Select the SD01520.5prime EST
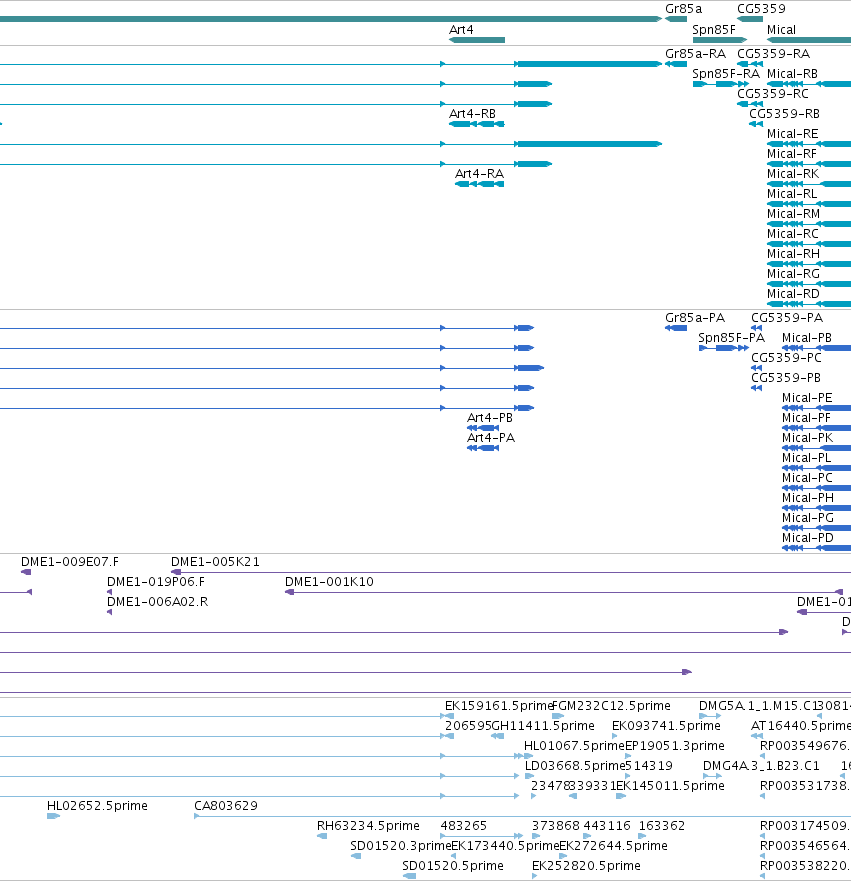Image resolution: width=851 pixels, height=881 pixels. [x=409, y=876]
